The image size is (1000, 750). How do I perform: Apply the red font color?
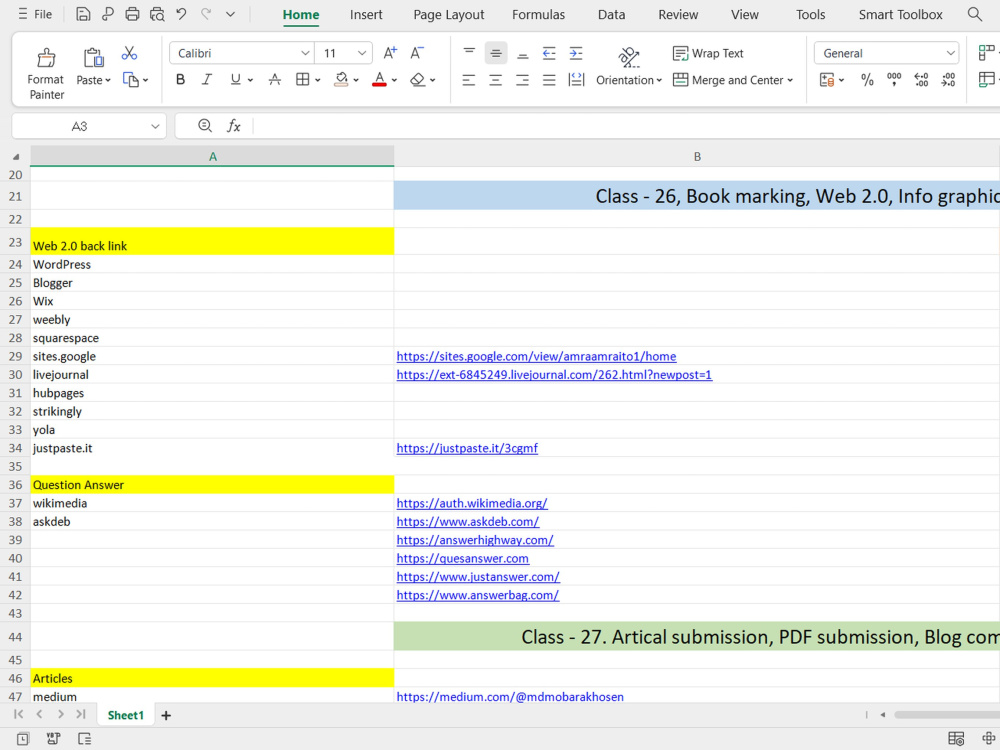379,80
